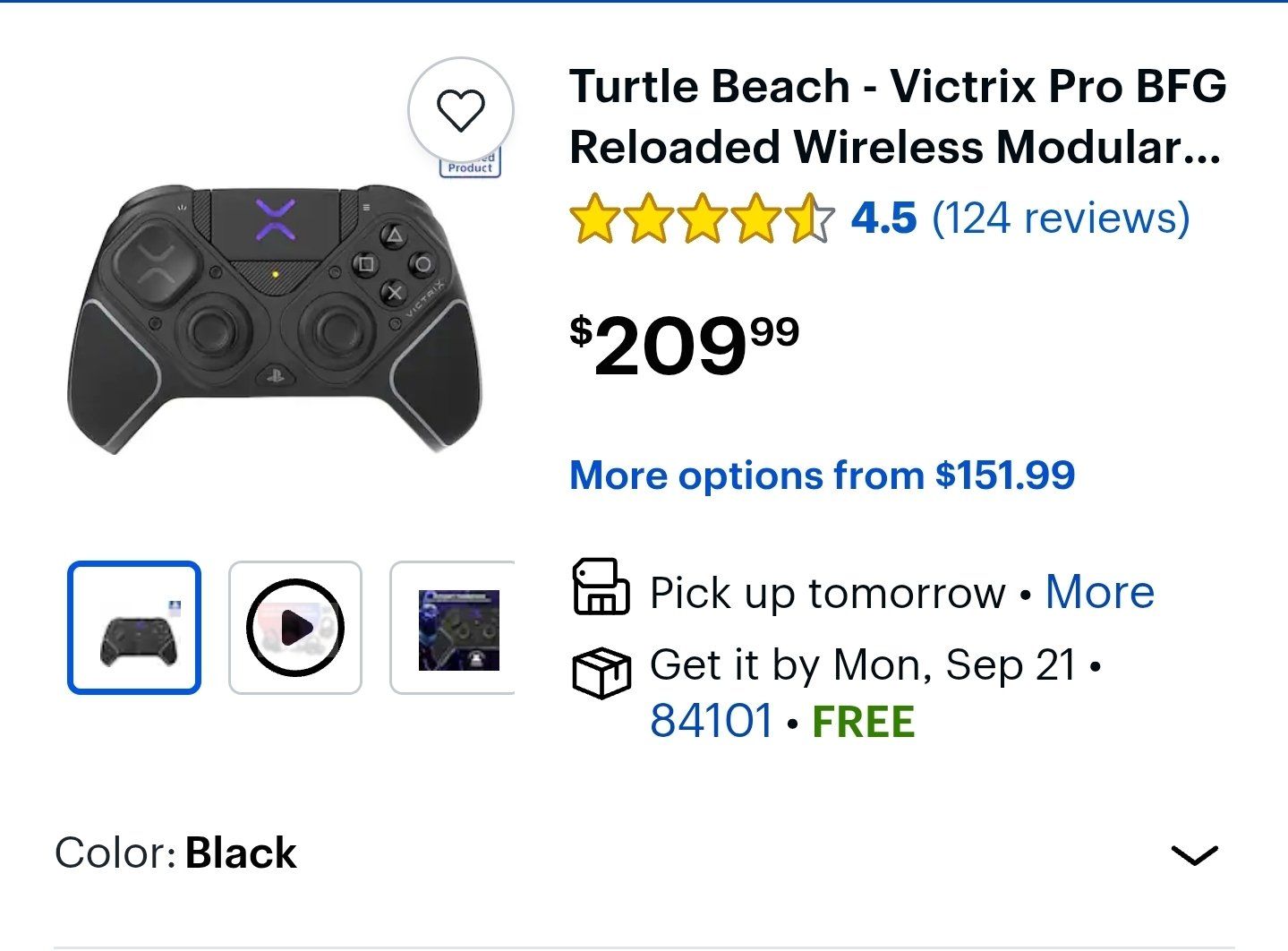Click the Color: Black label
Image resolution: width=1288 pixels, height=951 pixels.
coord(175,853)
